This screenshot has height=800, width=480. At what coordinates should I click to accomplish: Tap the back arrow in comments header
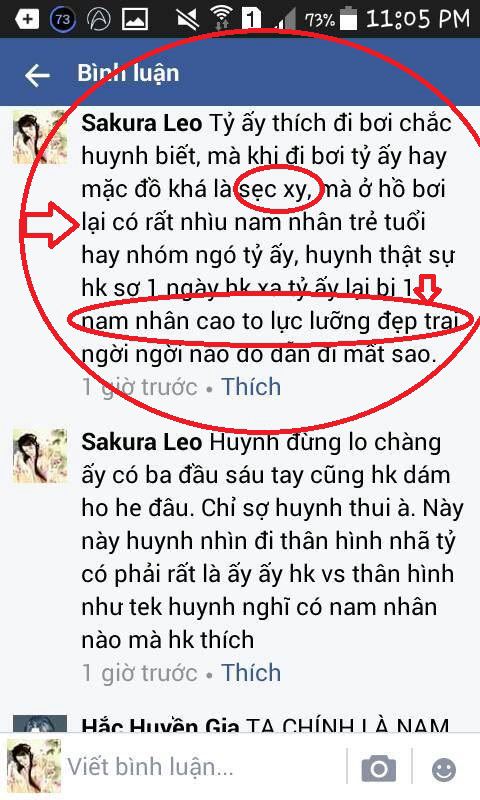pos(37,76)
